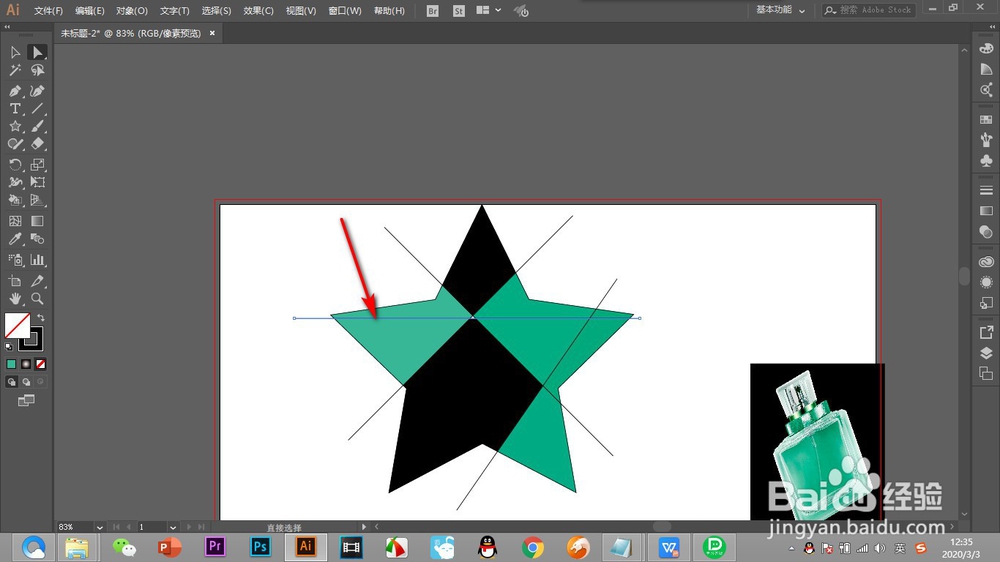Click the Fill color box

click(x=17, y=325)
